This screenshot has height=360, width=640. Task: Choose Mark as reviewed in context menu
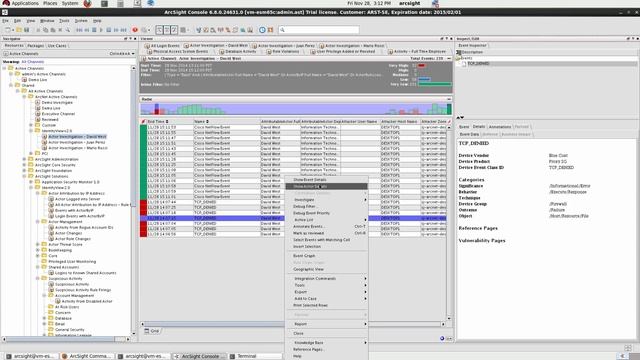pyautogui.click(x=327, y=233)
